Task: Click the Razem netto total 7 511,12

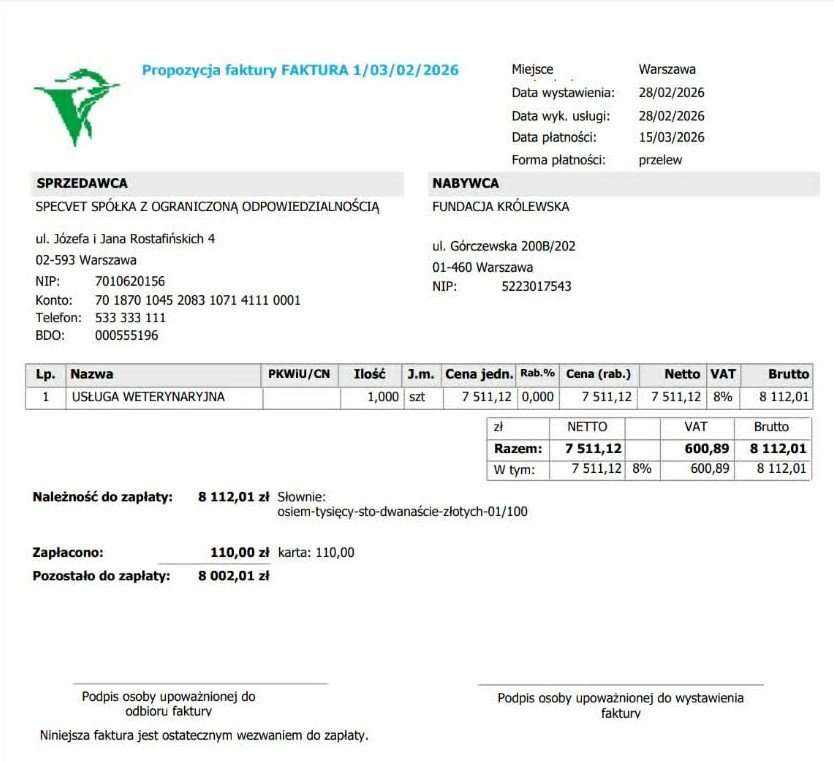Action: [593, 449]
